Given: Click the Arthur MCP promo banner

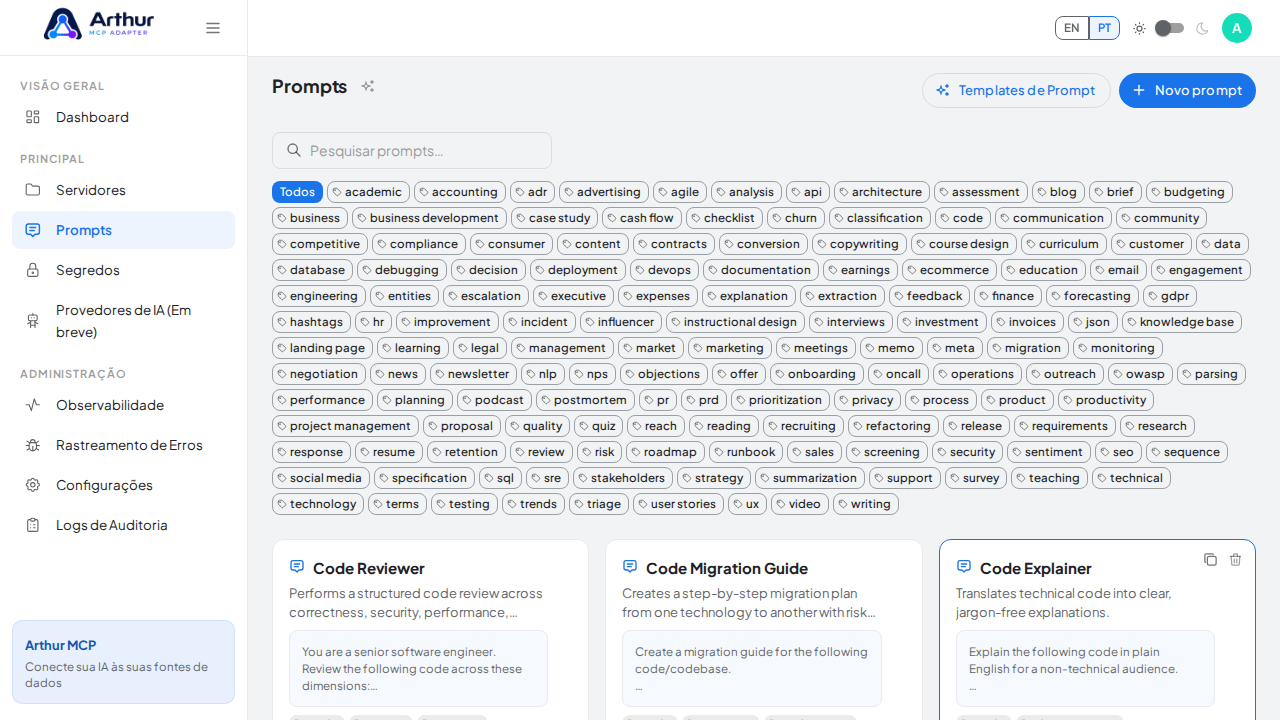Looking at the screenshot, I should pos(123,662).
